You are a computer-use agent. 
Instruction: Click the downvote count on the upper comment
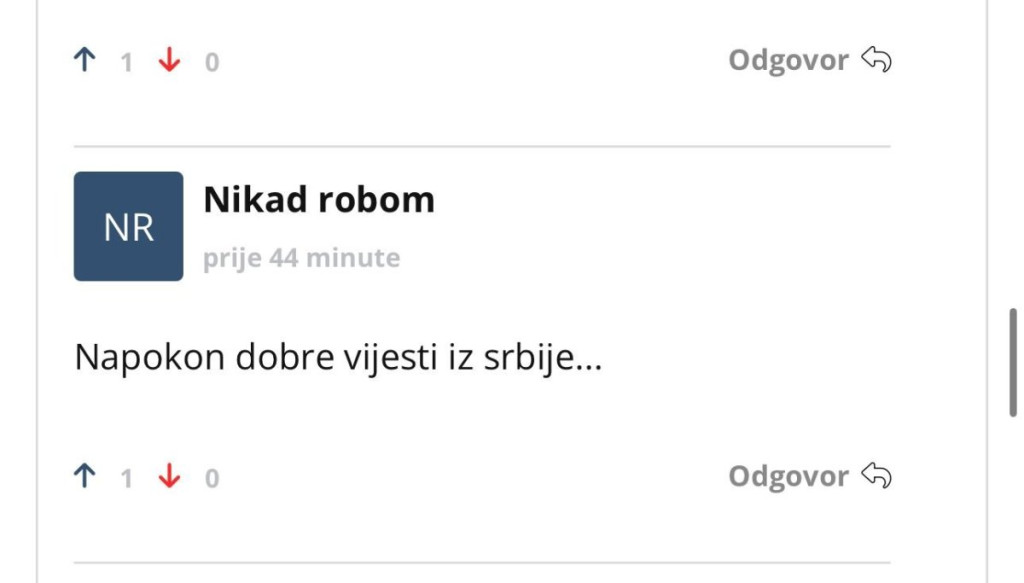(212, 63)
